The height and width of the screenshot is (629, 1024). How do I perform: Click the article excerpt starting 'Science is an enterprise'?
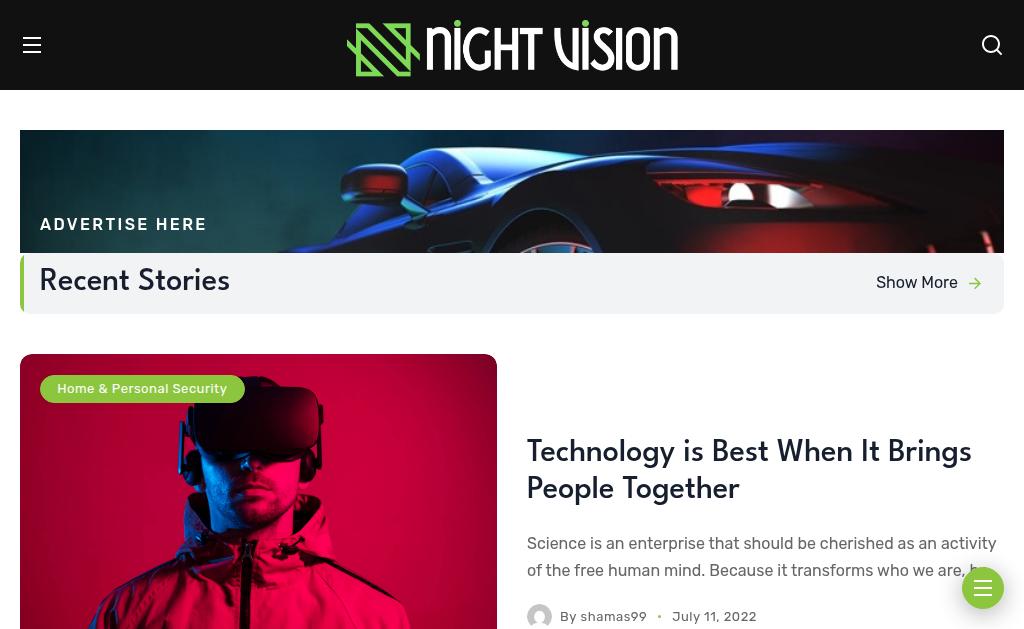[x=761, y=556]
